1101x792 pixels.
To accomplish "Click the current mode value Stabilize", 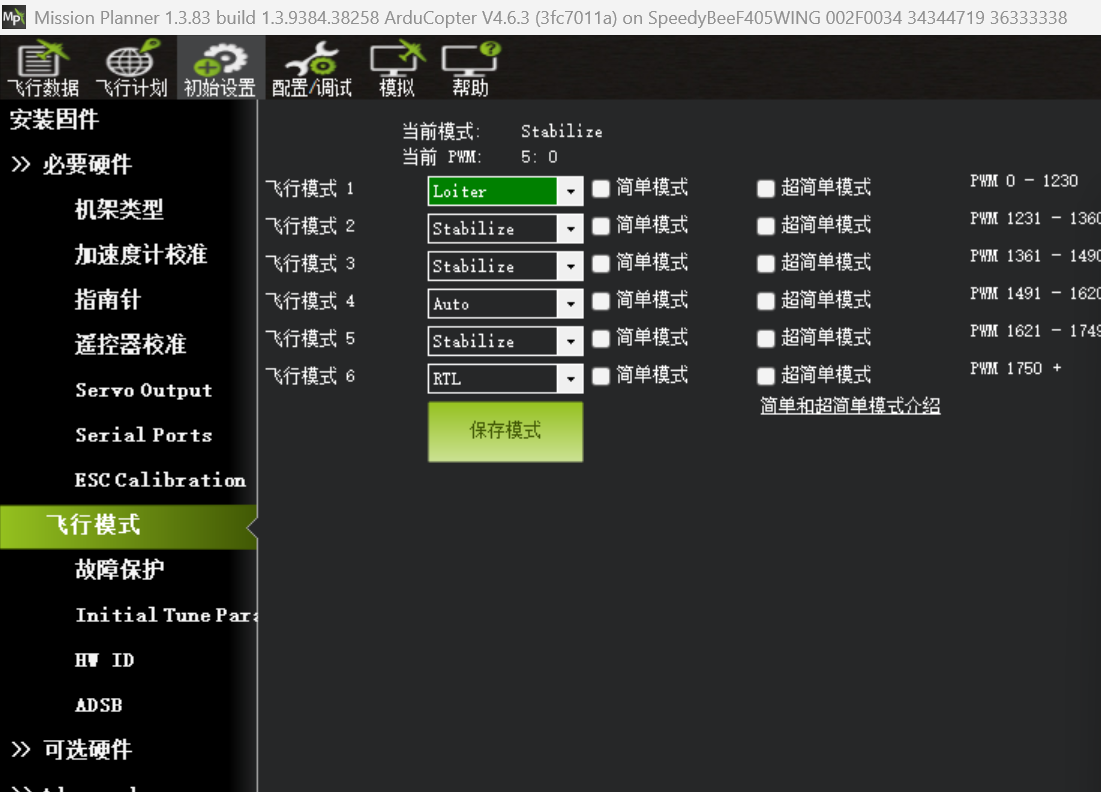I will (x=562, y=131).
